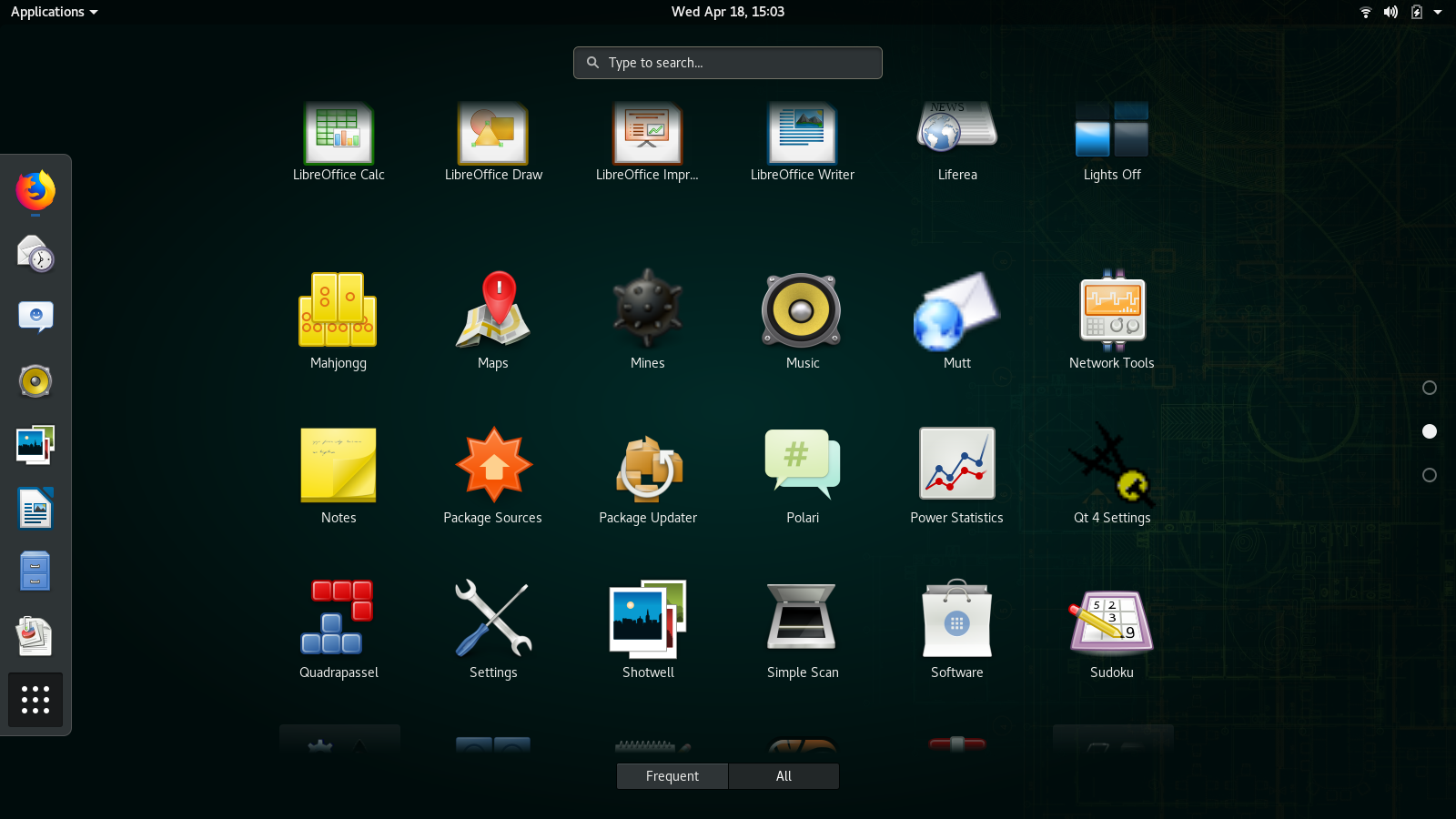This screenshot has width=1456, height=819.
Task: Launch the Sudoku game
Action: (x=1111, y=619)
